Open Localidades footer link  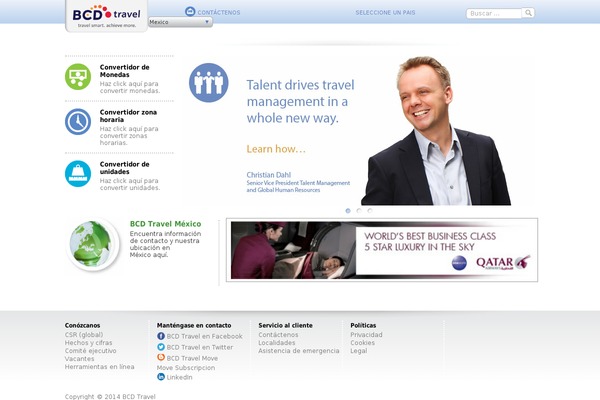click(x=277, y=343)
